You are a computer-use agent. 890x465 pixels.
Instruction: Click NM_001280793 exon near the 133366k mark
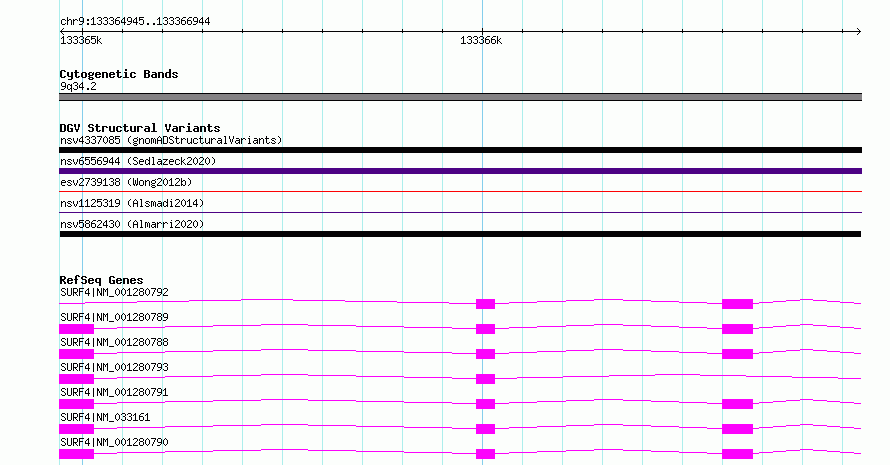(485, 379)
